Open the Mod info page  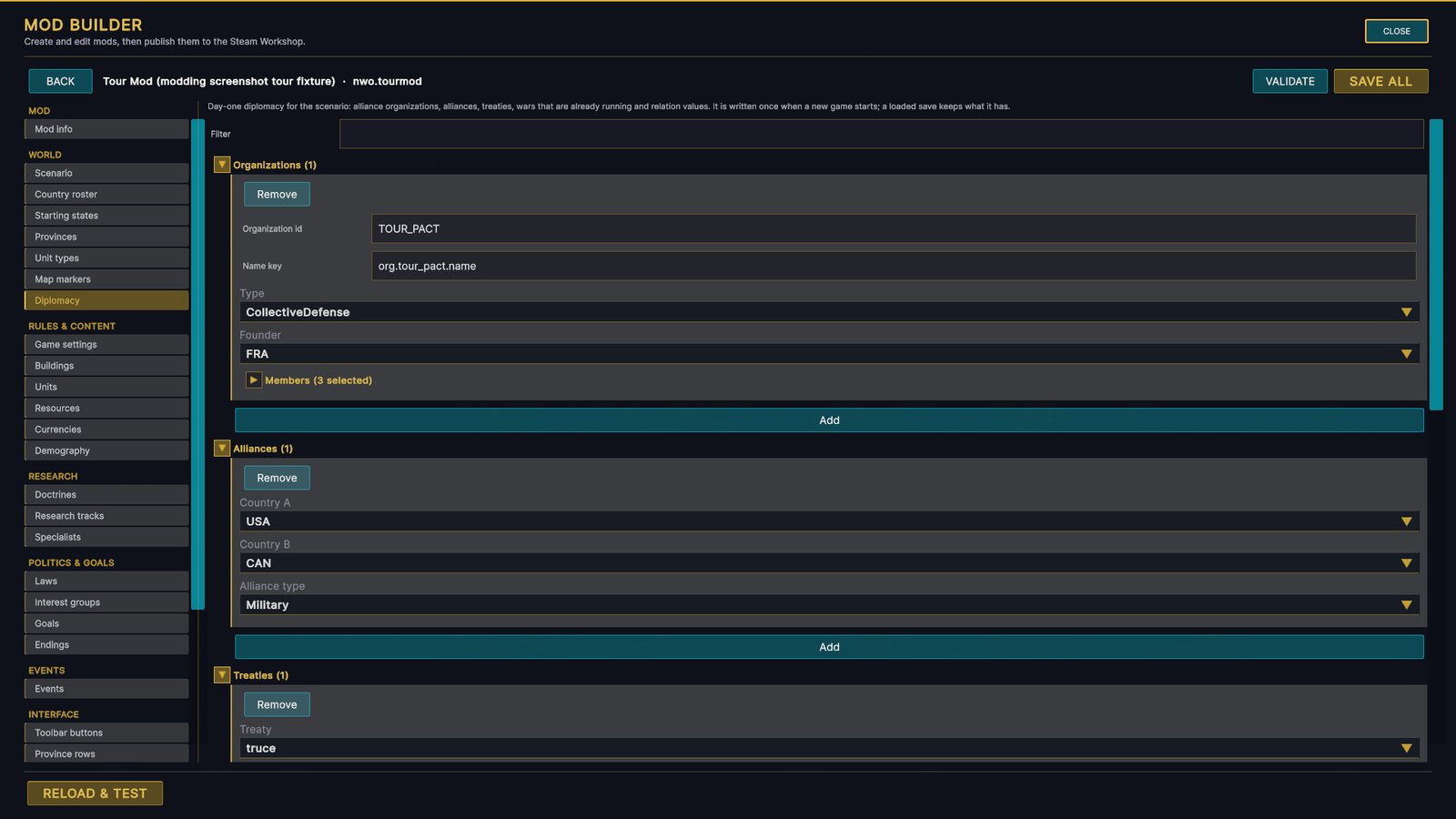point(106,129)
